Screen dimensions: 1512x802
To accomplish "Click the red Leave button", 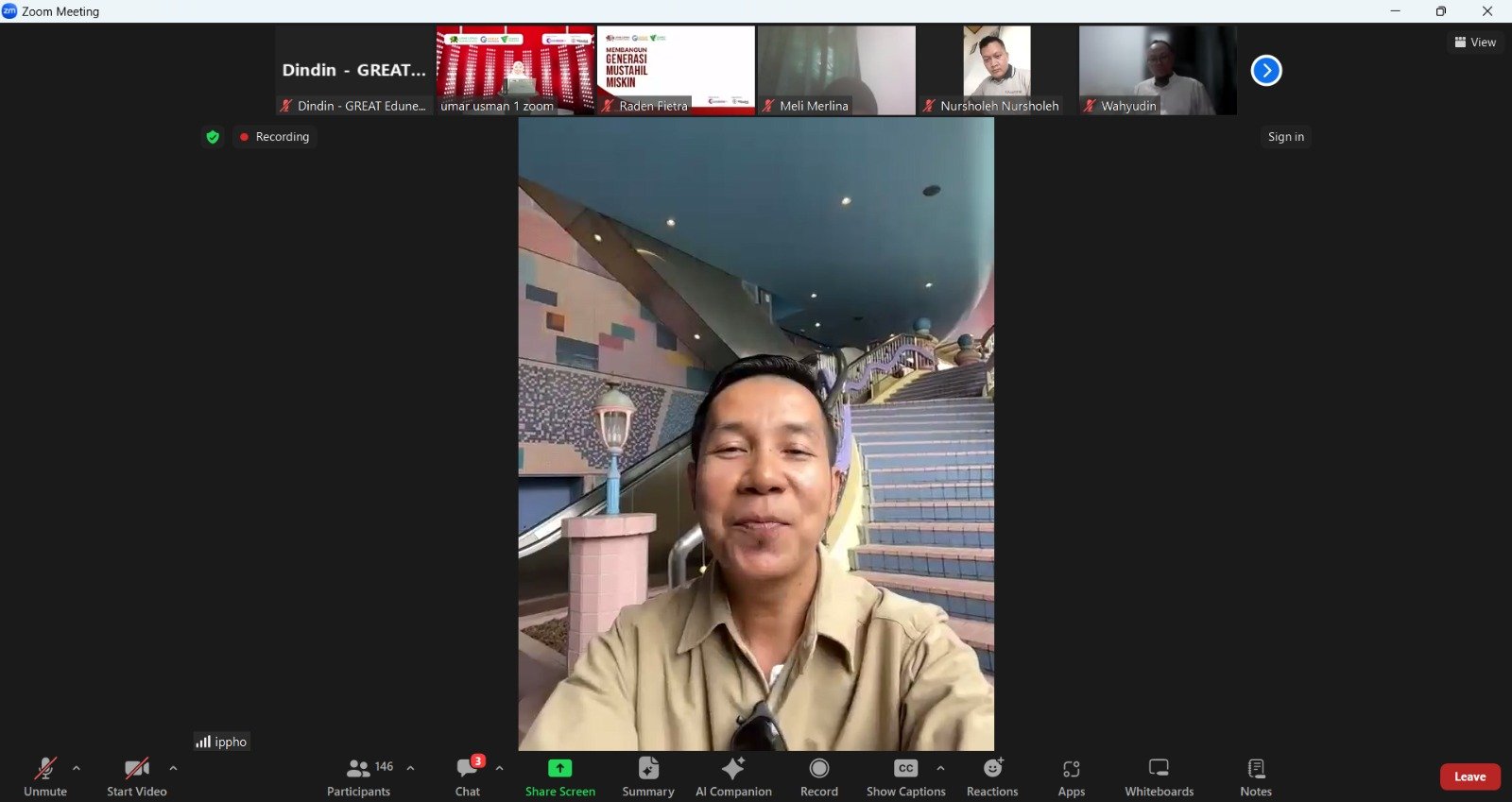I will click(x=1469, y=776).
